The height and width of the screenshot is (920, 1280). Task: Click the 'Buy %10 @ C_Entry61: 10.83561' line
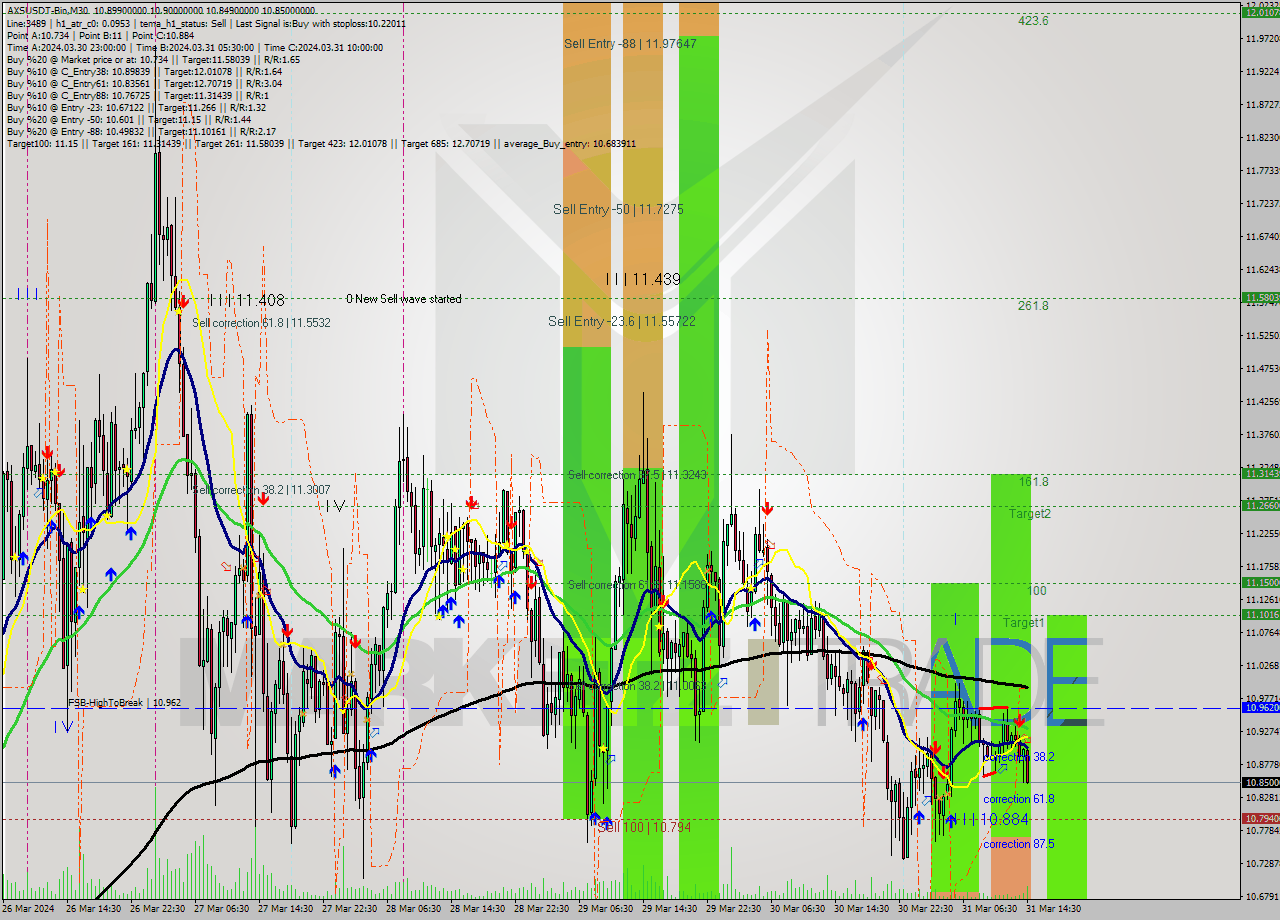tap(144, 83)
